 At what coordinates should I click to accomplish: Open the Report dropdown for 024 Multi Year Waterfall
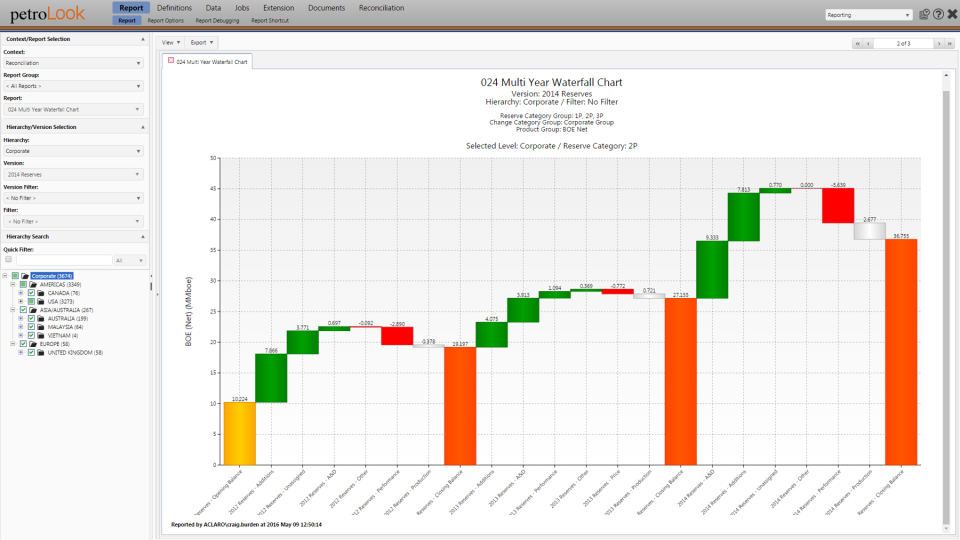pyautogui.click(x=73, y=110)
